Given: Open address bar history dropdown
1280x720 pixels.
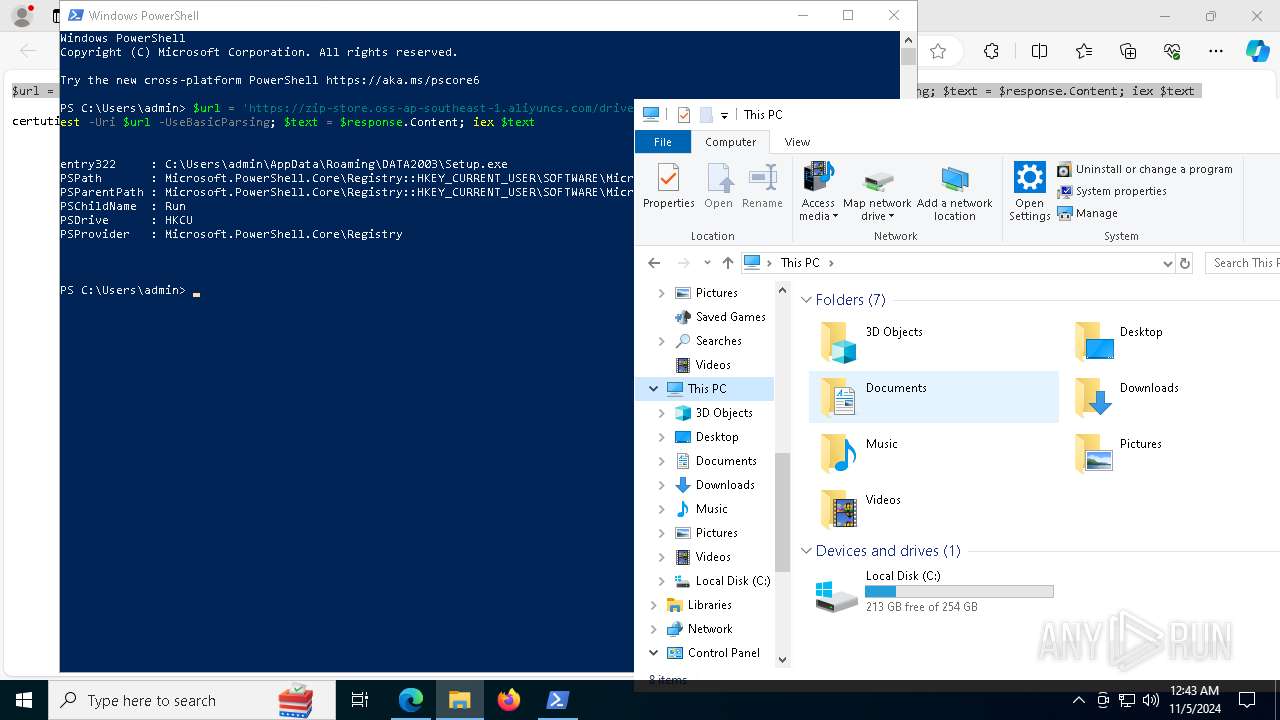Looking at the screenshot, I should (x=1168, y=263).
